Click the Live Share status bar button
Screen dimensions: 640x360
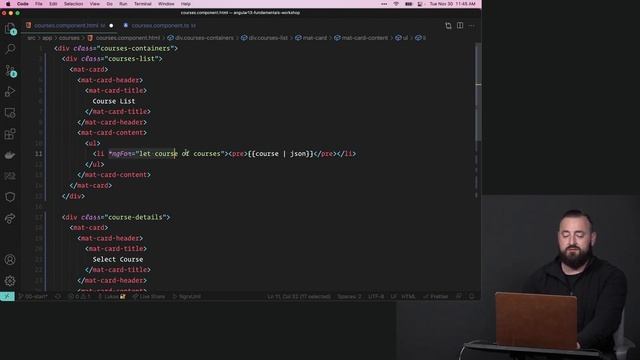coord(149,296)
